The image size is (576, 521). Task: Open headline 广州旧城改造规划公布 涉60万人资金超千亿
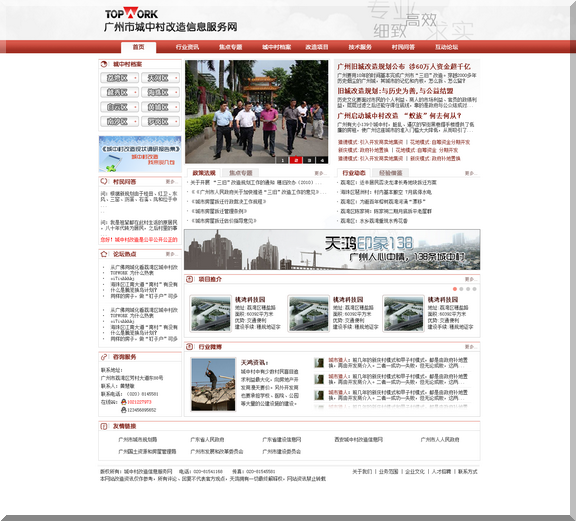(404, 67)
